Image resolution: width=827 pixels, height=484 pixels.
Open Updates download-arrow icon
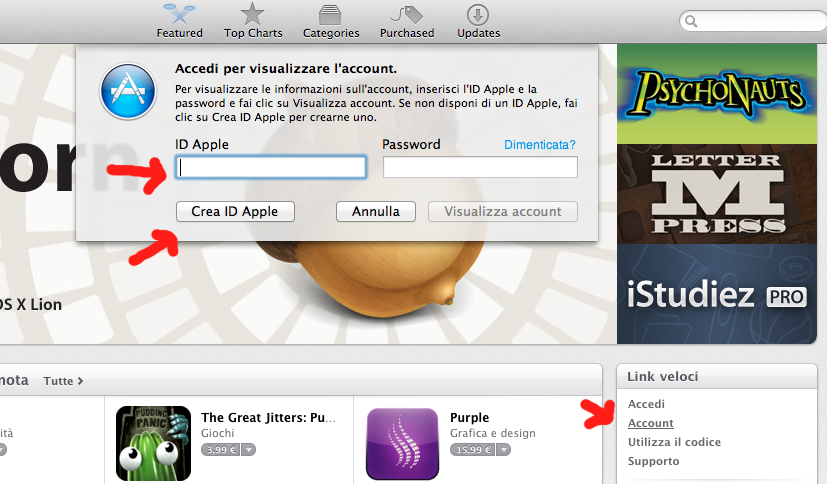click(478, 15)
